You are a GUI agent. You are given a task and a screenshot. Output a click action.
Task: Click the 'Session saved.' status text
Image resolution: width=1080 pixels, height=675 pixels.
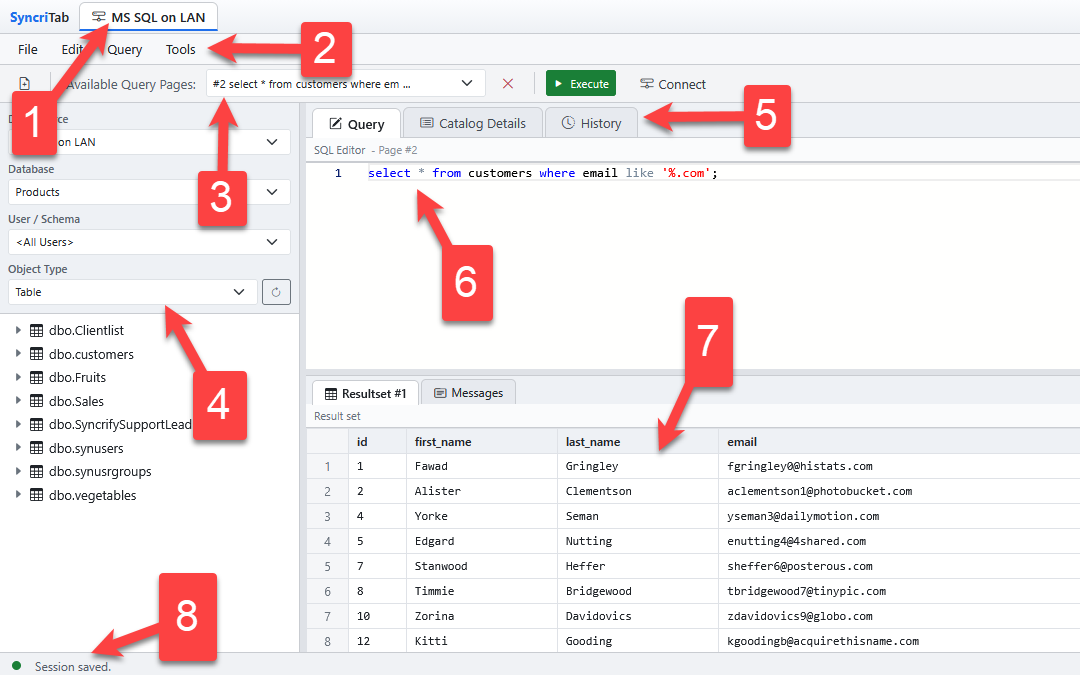[x=73, y=667]
